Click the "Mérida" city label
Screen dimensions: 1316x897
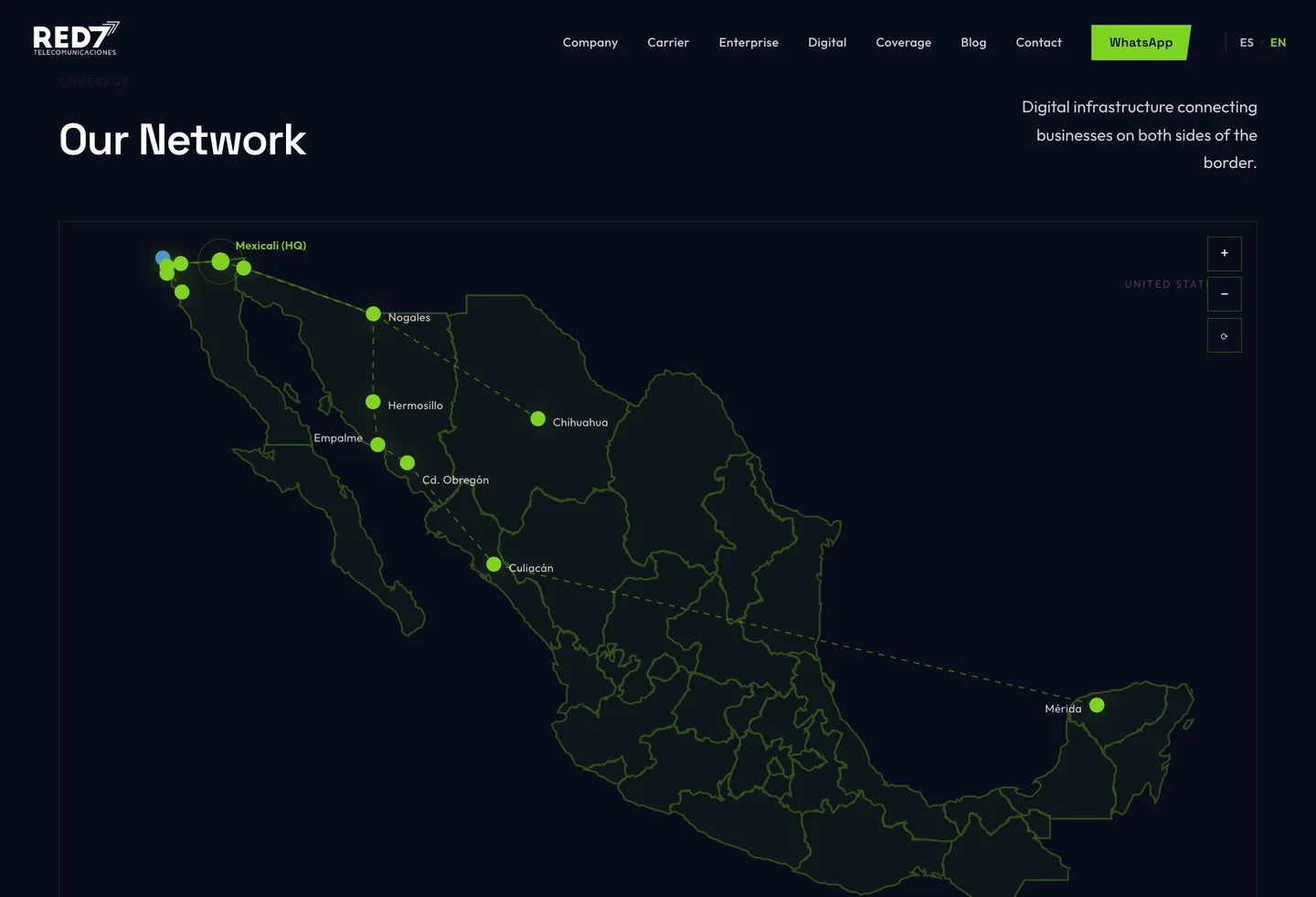click(1063, 709)
